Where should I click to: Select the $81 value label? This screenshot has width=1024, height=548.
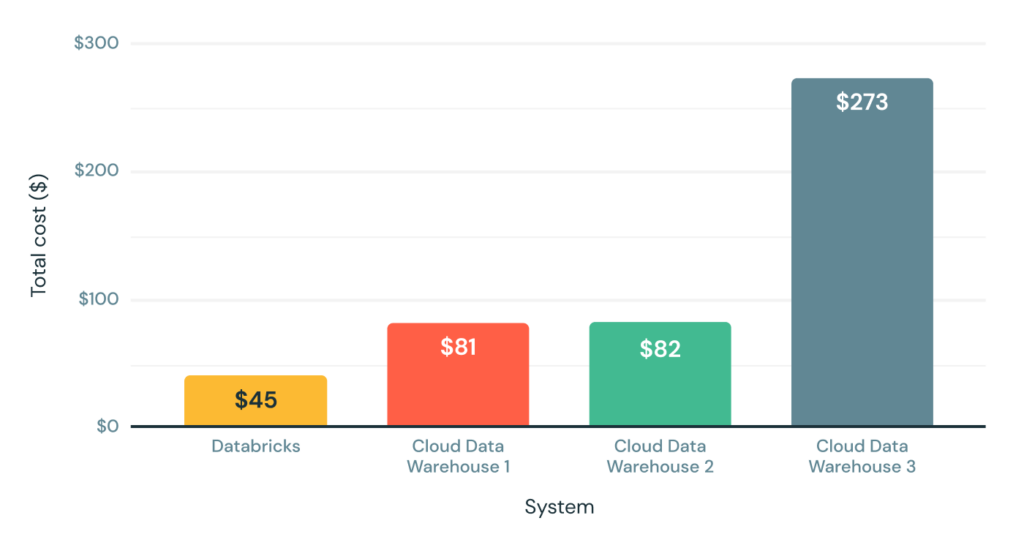(x=458, y=348)
